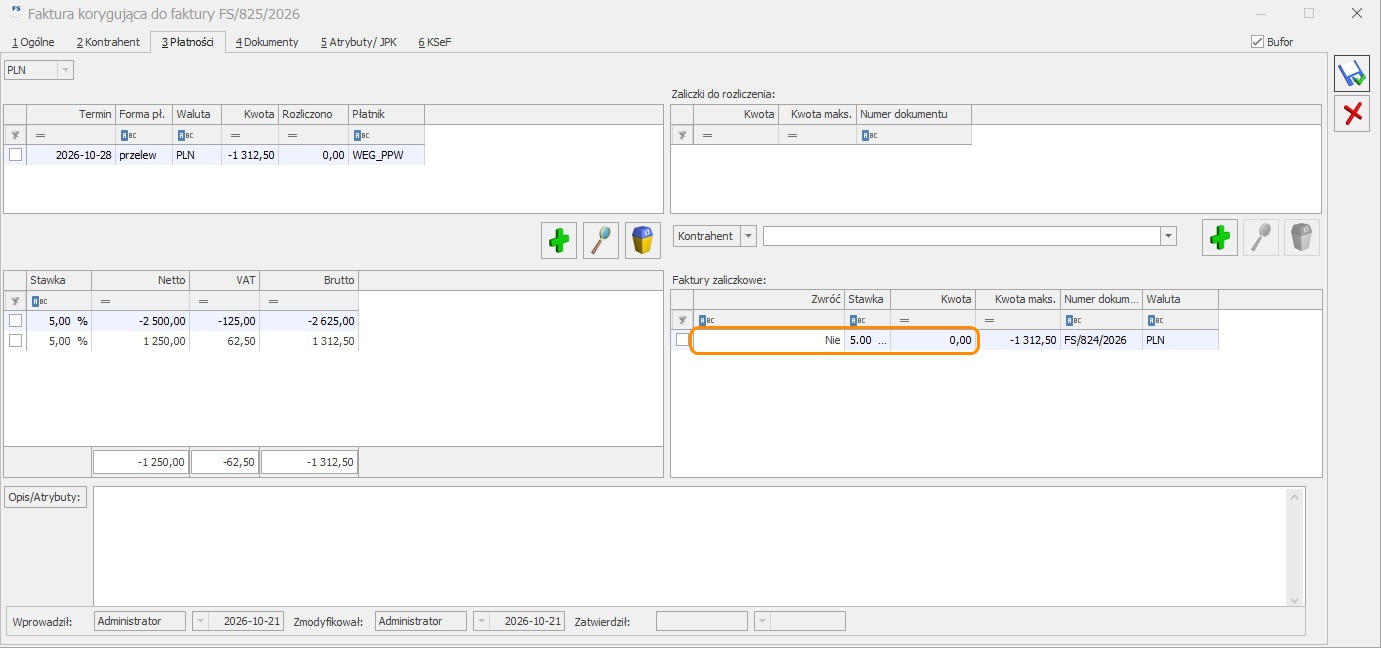Check the row with Netto -2 500,00
Image resolution: width=1381 pixels, height=648 pixels.
click(15, 321)
